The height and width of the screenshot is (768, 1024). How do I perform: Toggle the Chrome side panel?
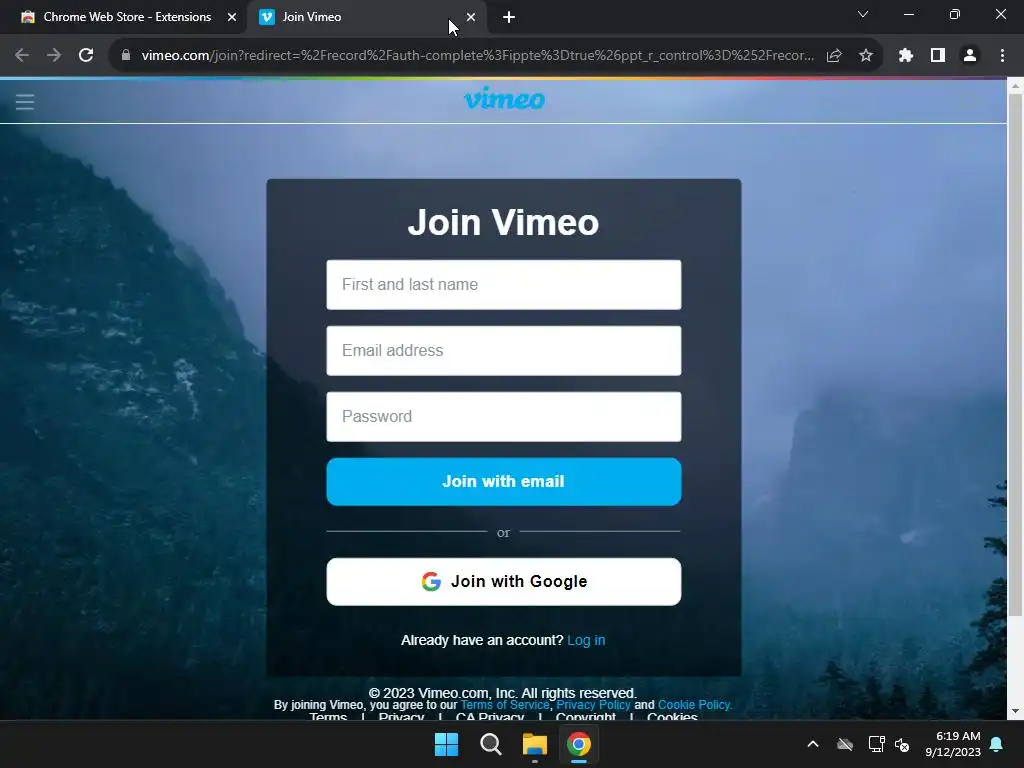click(938, 56)
